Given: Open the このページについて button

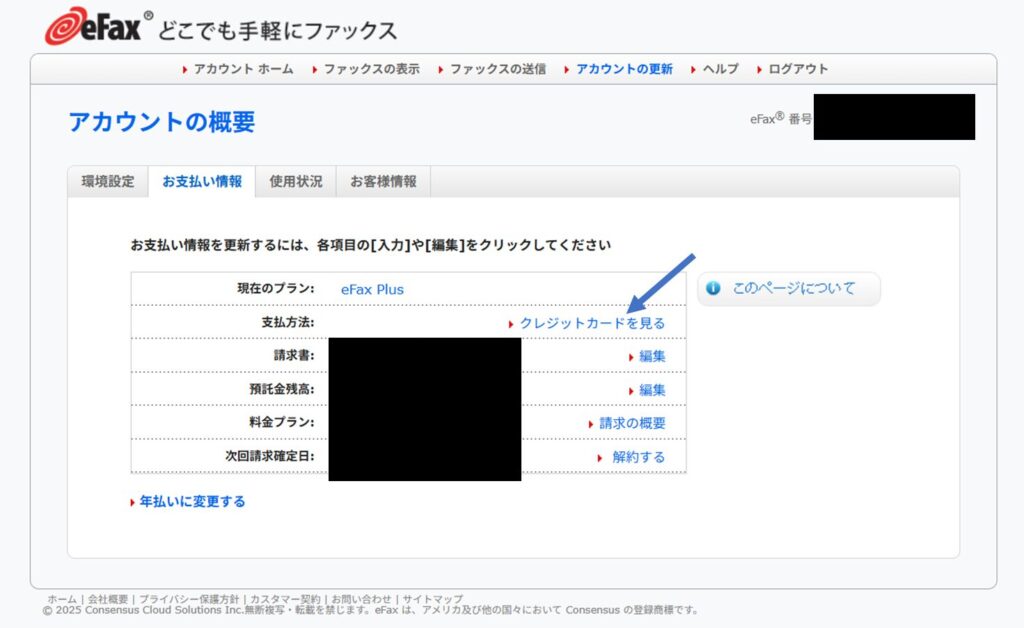Looking at the screenshot, I should [x=789, y=289].
